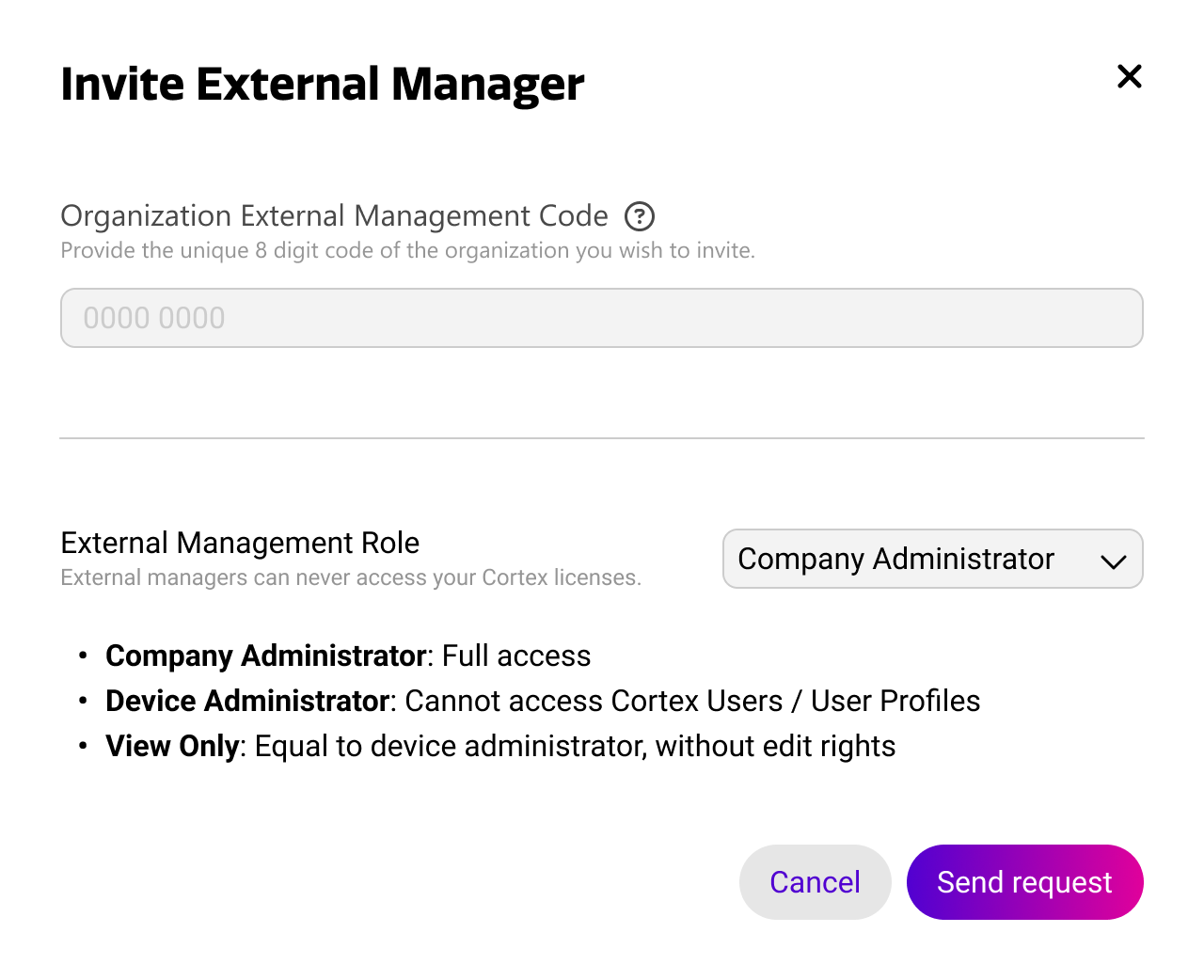The height and width of the screenshot is (980, 1204).
Task: Click the horizontal divider line between sections
Action: click(602, 438)
